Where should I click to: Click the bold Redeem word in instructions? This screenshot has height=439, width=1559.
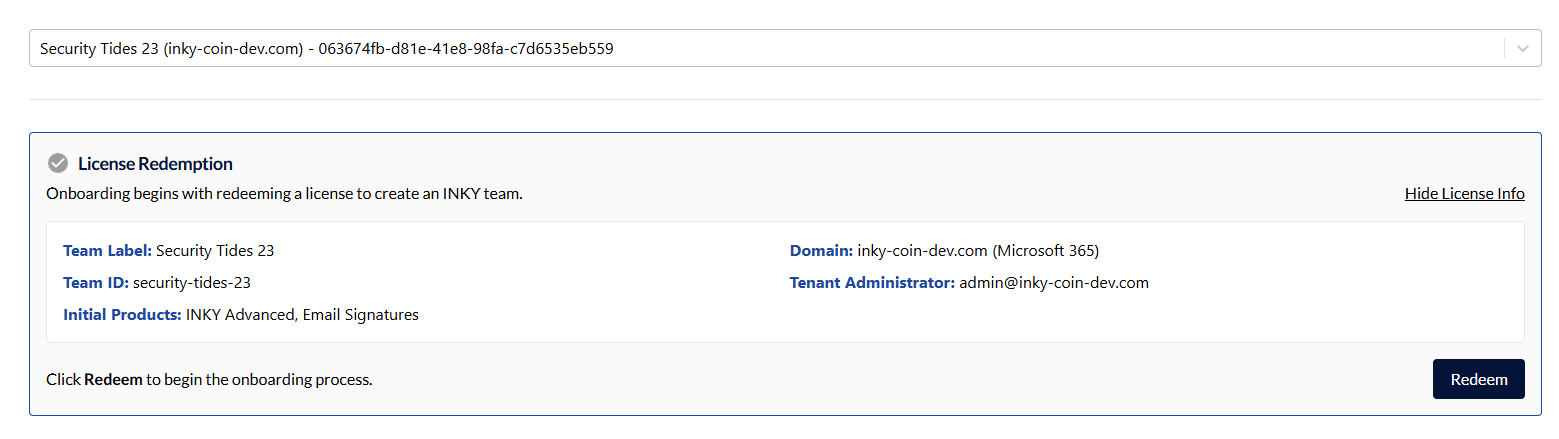tap(113, 380)
